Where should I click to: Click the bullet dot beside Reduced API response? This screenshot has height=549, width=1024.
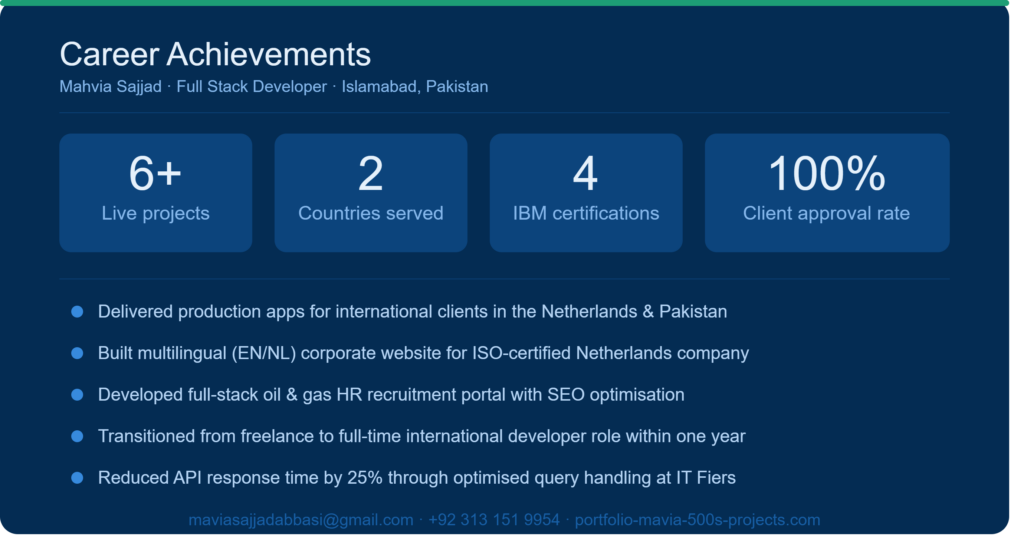pos(77,478)
